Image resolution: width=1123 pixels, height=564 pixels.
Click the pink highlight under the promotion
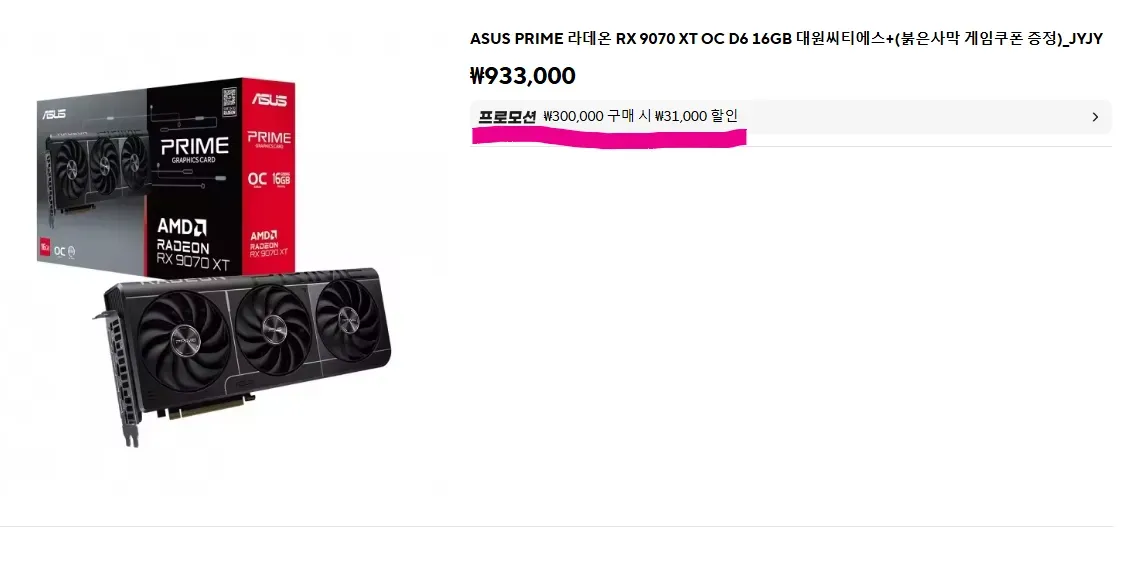609,136
